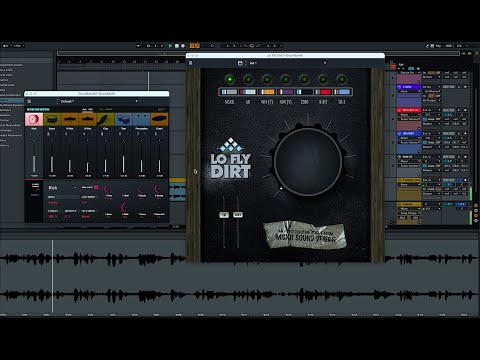This screenshot has height=360, width=480.
Task: Select the Multiband Dynamics browser item
Action: (x=12, y=105)
